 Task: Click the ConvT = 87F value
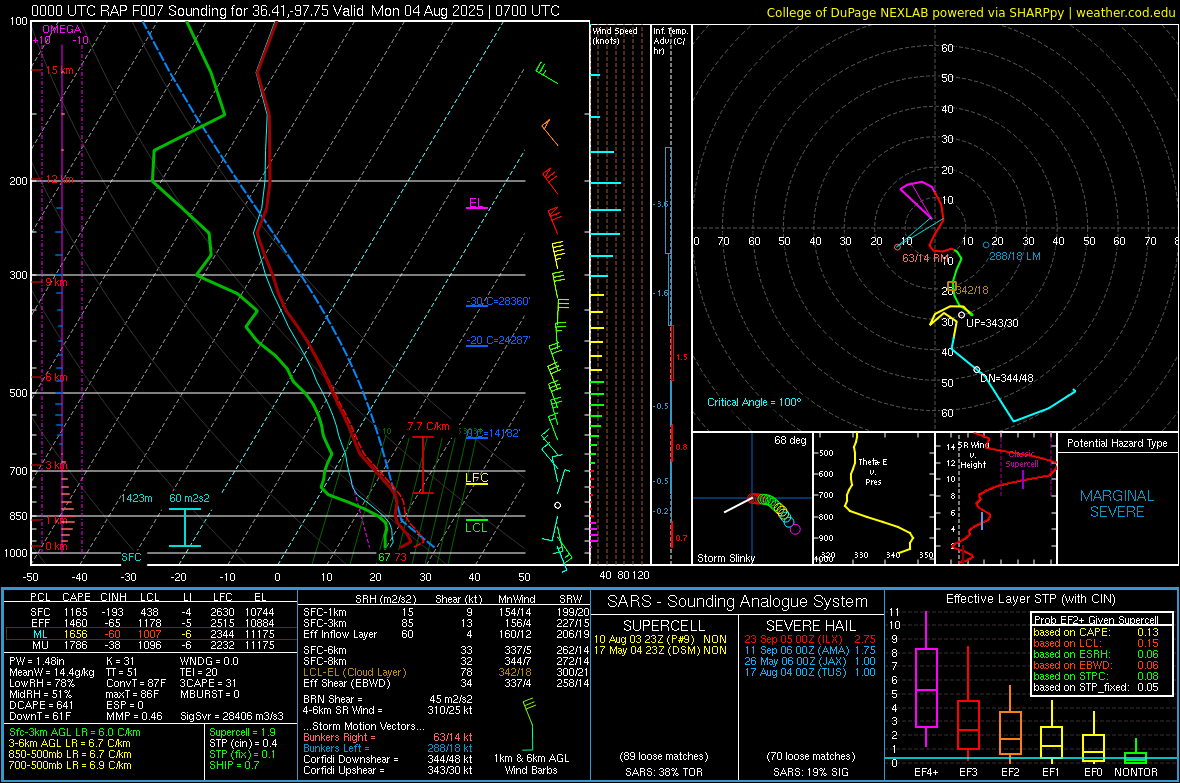click(135, 684)
